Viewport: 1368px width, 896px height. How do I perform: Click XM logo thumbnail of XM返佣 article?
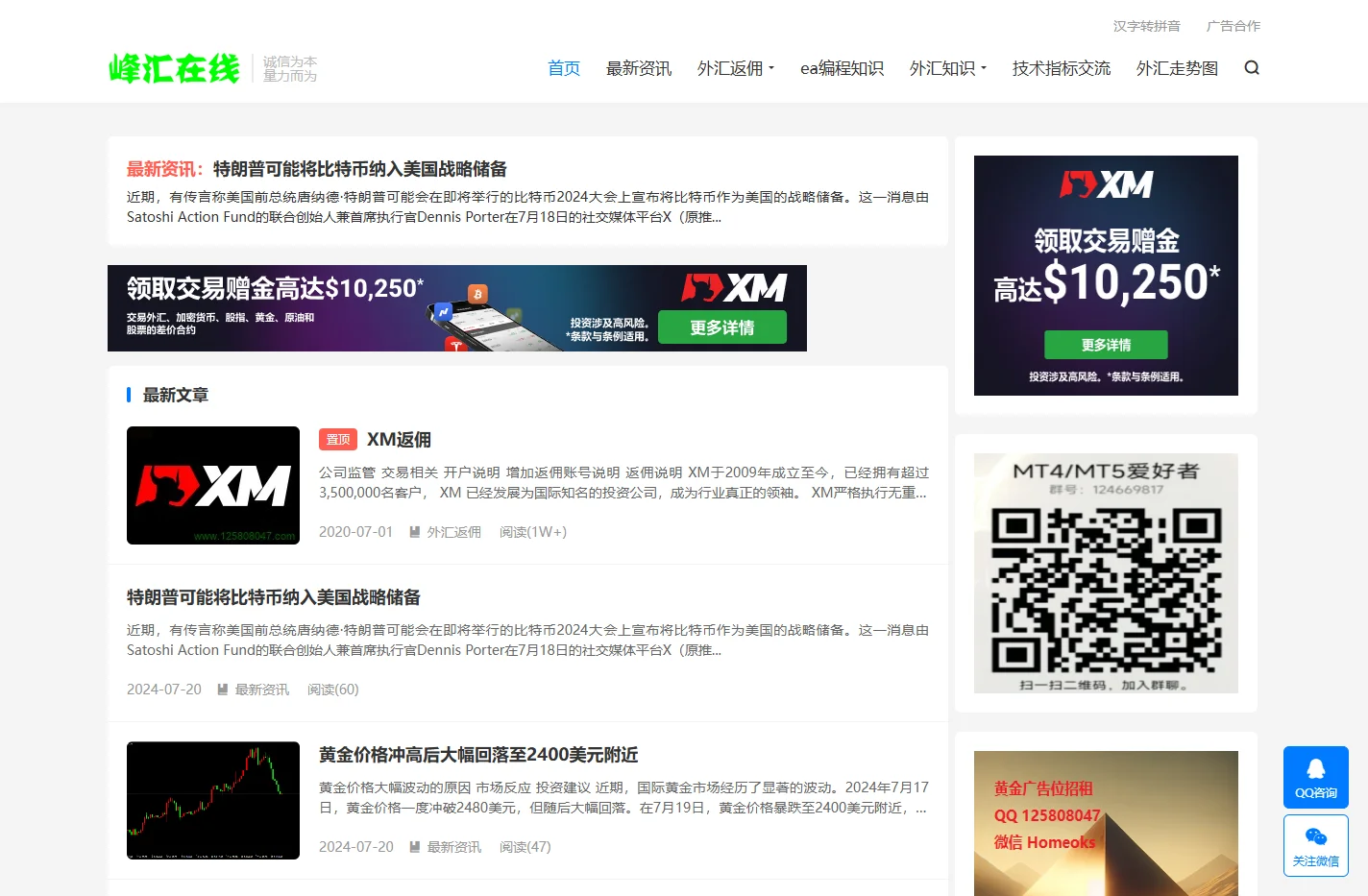click(213, 485)
